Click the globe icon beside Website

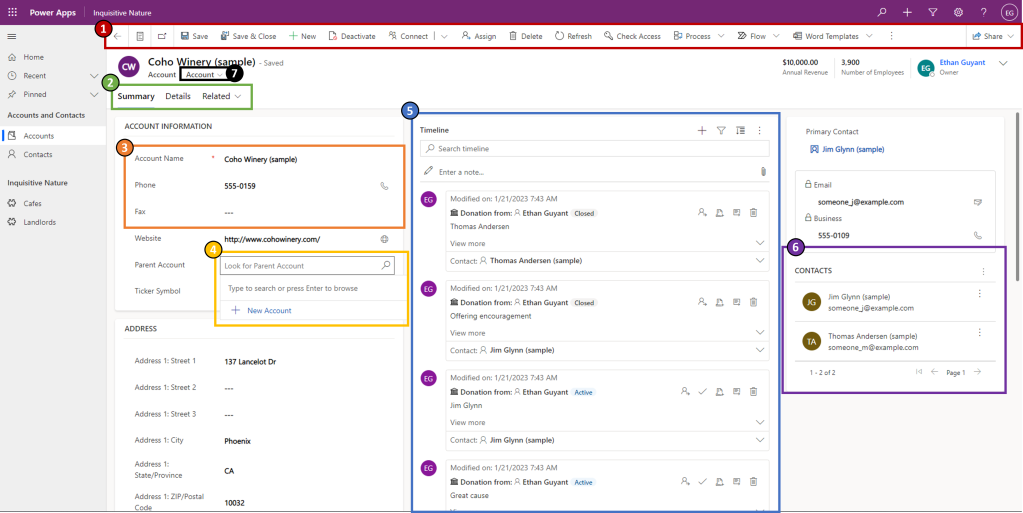(x=384, y=239)
